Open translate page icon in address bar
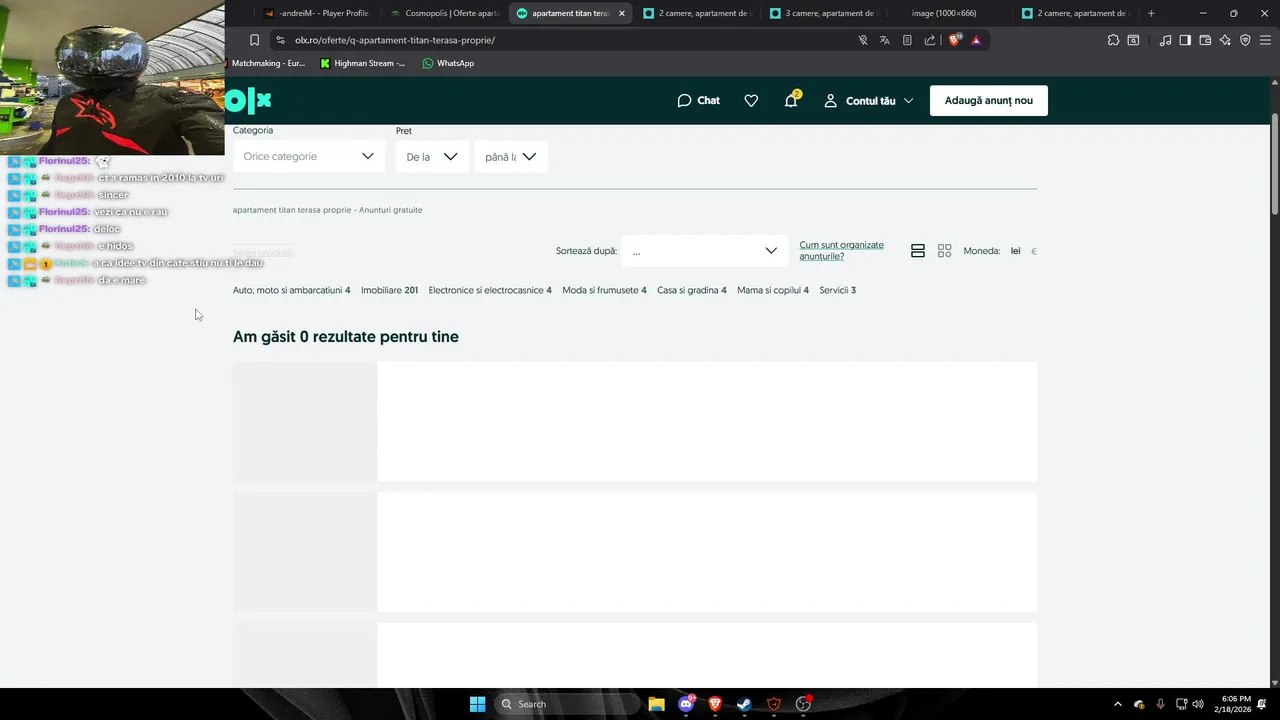 pos(885,40)
